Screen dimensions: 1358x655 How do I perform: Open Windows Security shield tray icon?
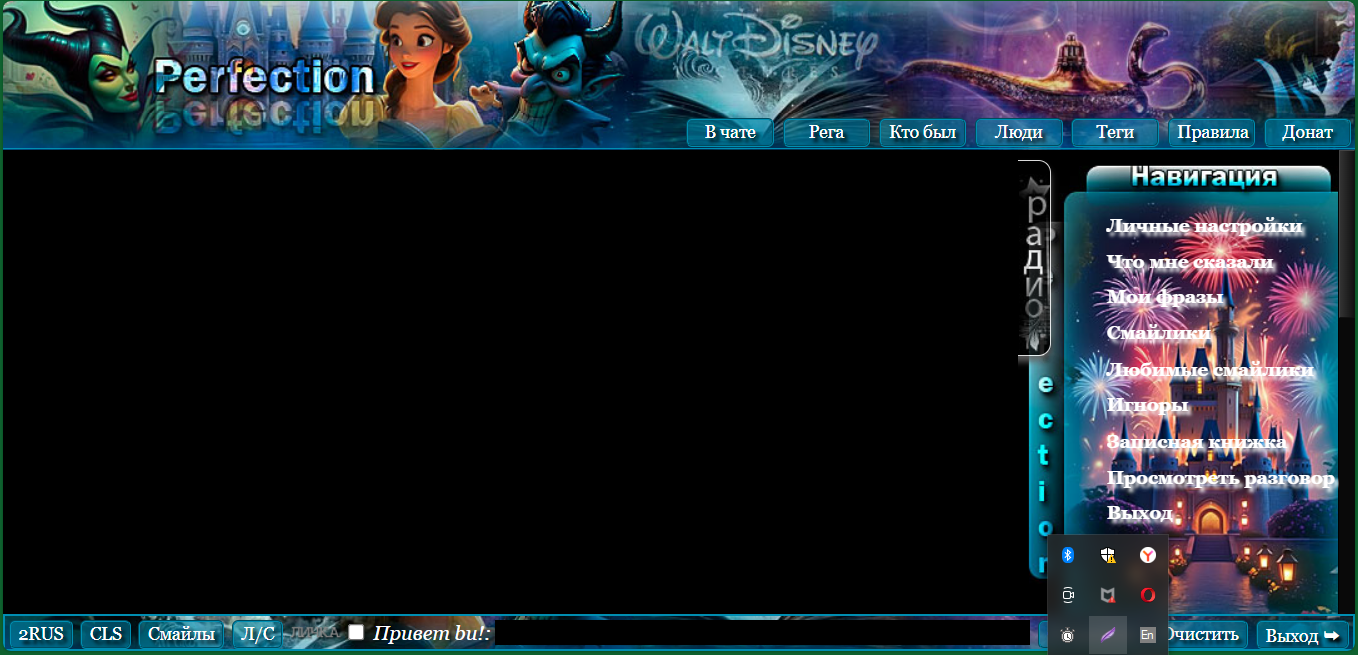point(1107,555)
